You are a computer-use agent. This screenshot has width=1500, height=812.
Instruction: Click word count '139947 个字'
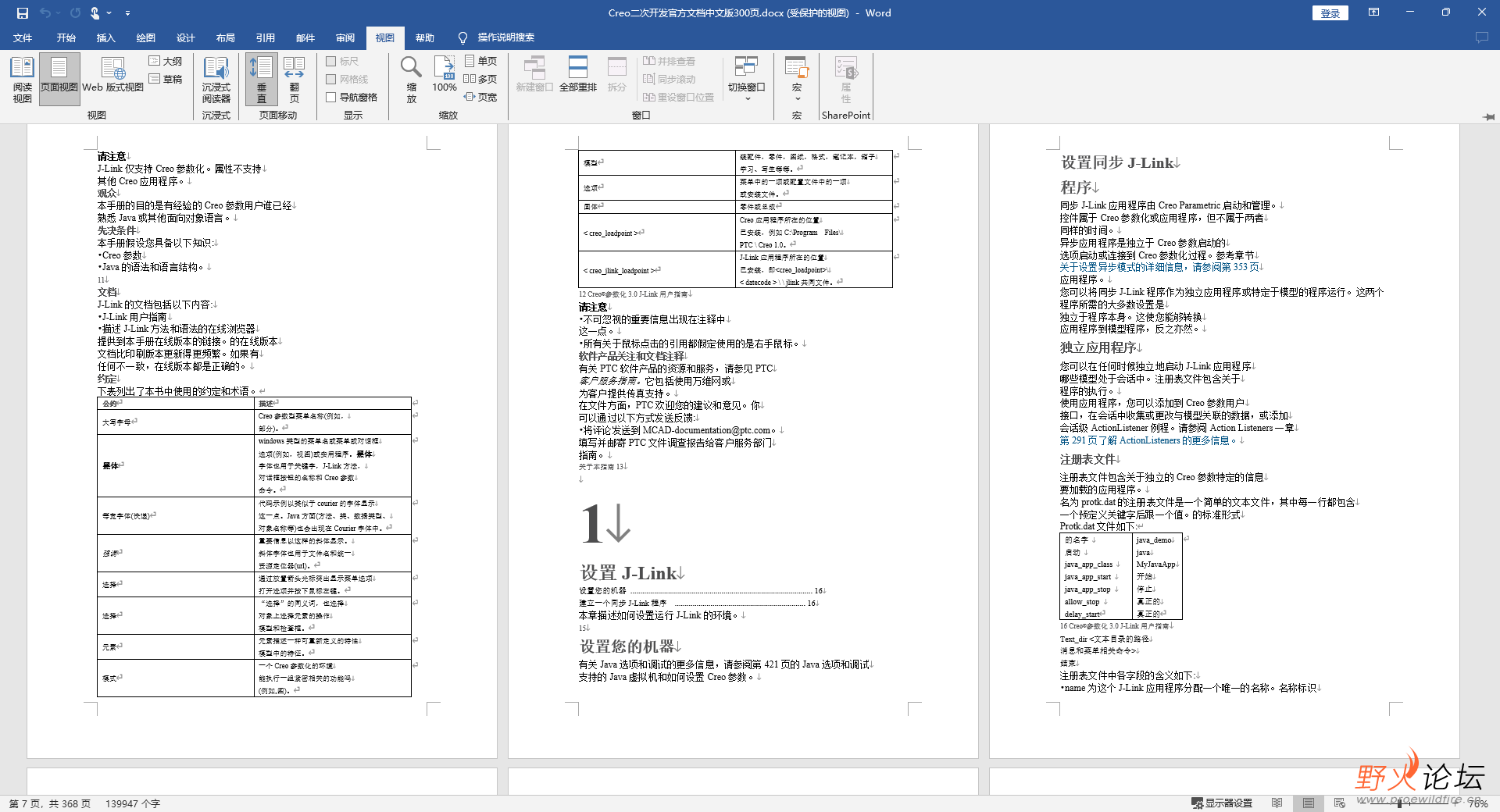click(133, 803)
